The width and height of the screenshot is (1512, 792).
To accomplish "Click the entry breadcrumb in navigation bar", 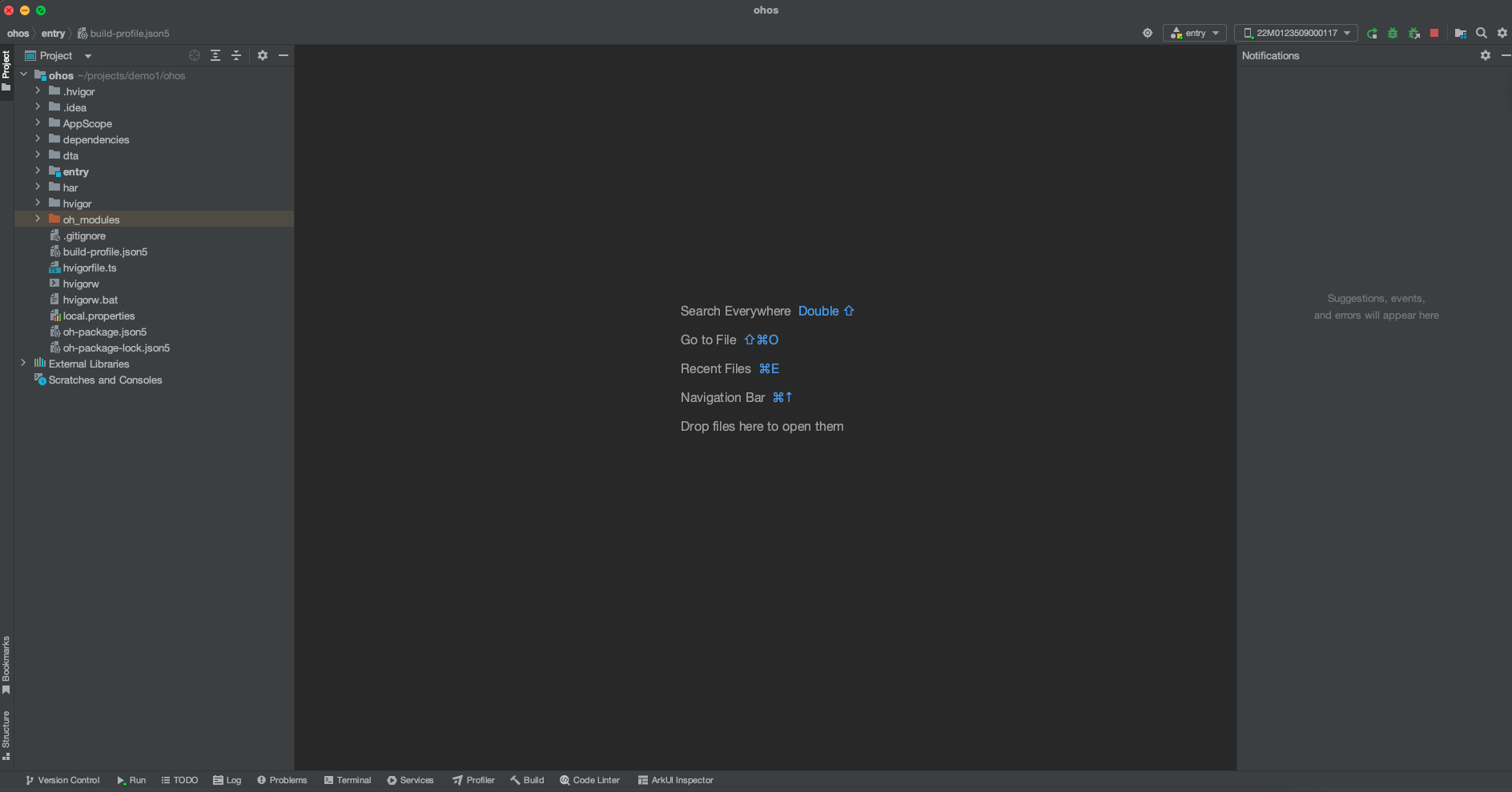I will [x=53, y=34].
